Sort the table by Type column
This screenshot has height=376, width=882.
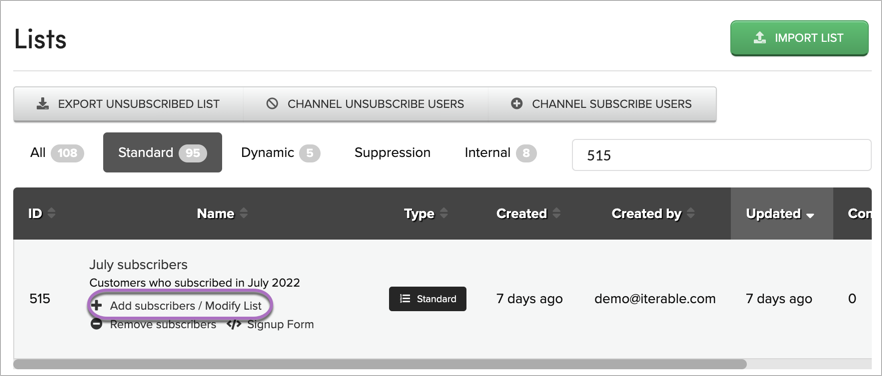point(444,213)
